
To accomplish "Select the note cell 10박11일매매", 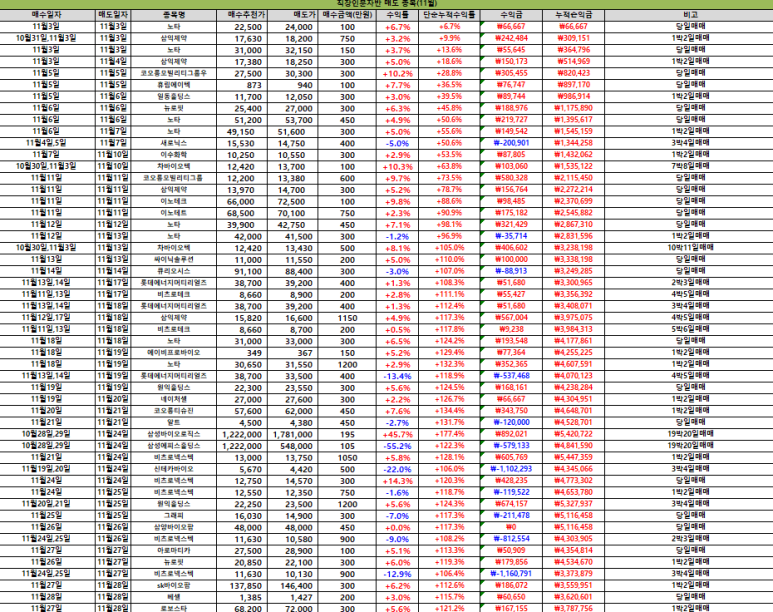I will (690, 248).
